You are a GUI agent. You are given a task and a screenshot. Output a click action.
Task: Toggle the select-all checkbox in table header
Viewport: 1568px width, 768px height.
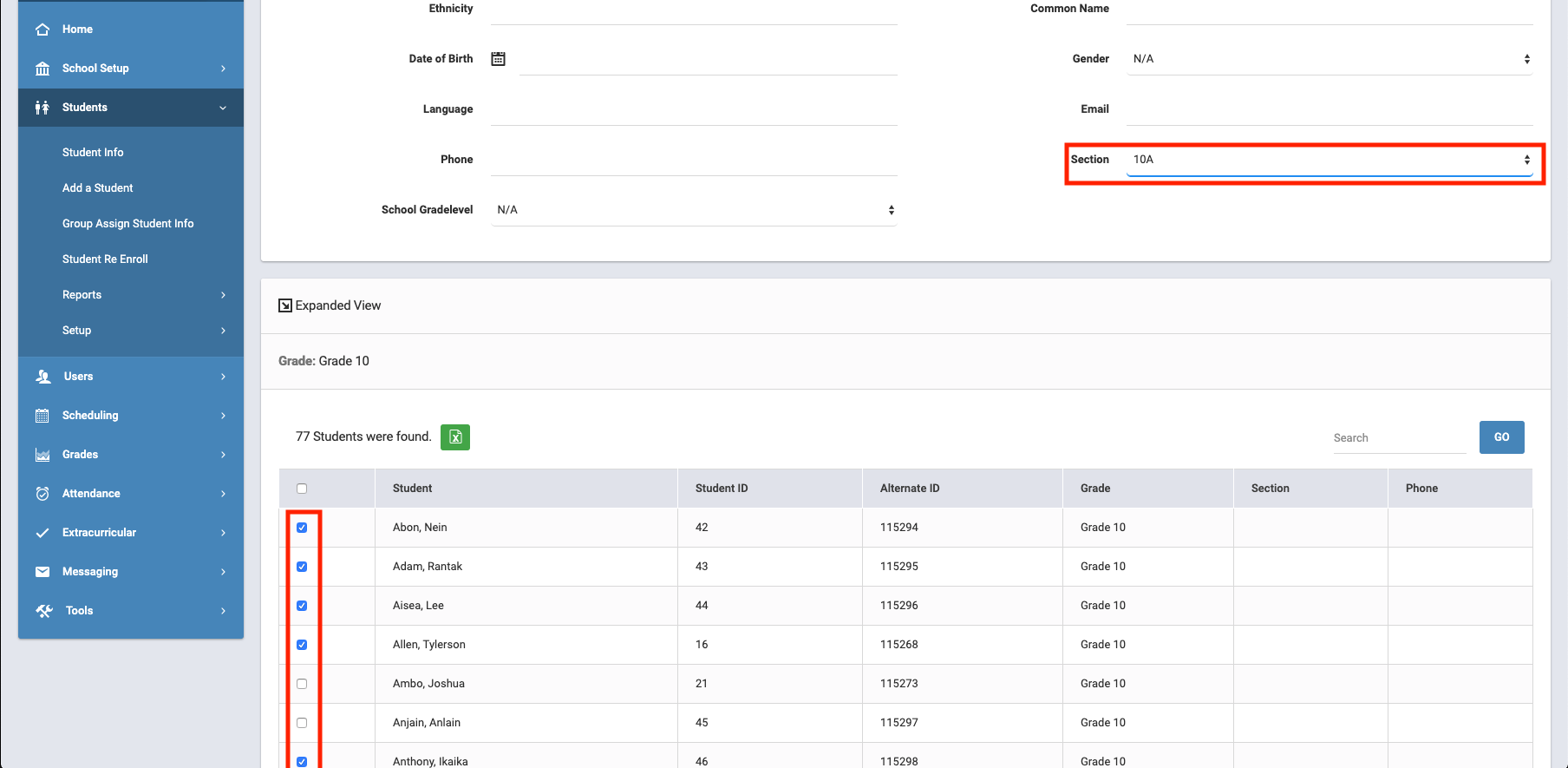pos(302,489)
